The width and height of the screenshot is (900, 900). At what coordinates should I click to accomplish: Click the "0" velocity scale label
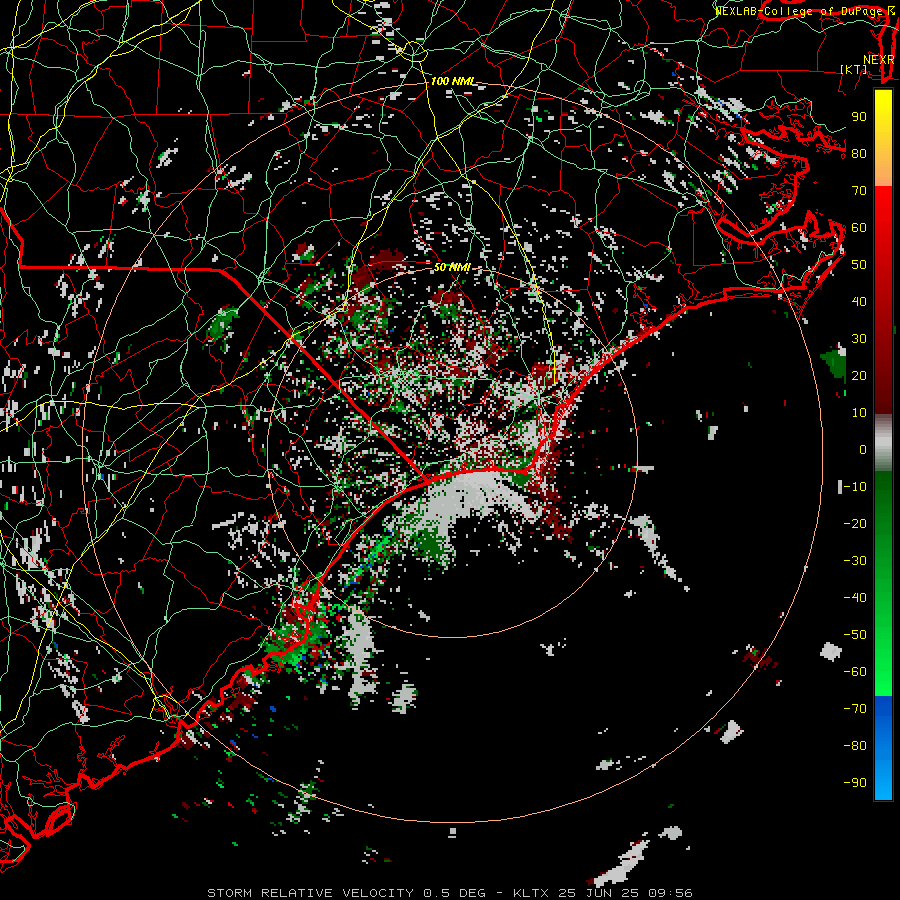[x=863, y=450]
